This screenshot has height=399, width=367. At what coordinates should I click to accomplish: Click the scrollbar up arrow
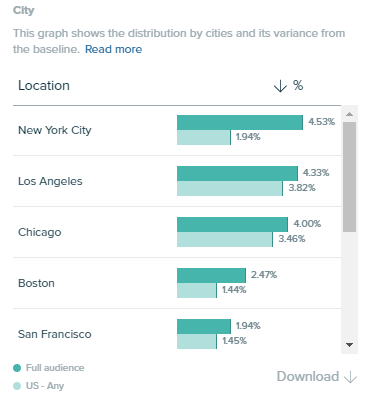click(x=349, y=114)
